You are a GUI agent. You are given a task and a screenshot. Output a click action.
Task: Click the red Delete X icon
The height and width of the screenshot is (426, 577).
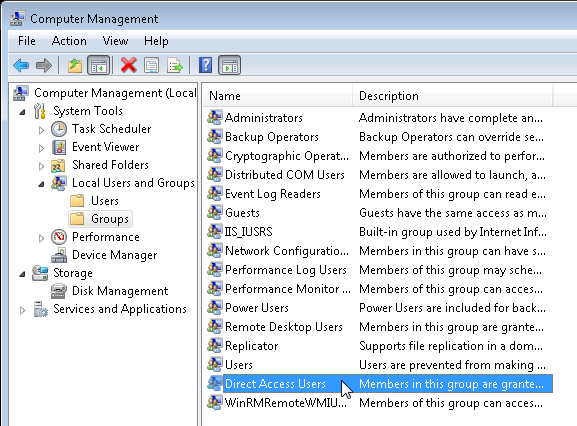click(x=128, y=65)
